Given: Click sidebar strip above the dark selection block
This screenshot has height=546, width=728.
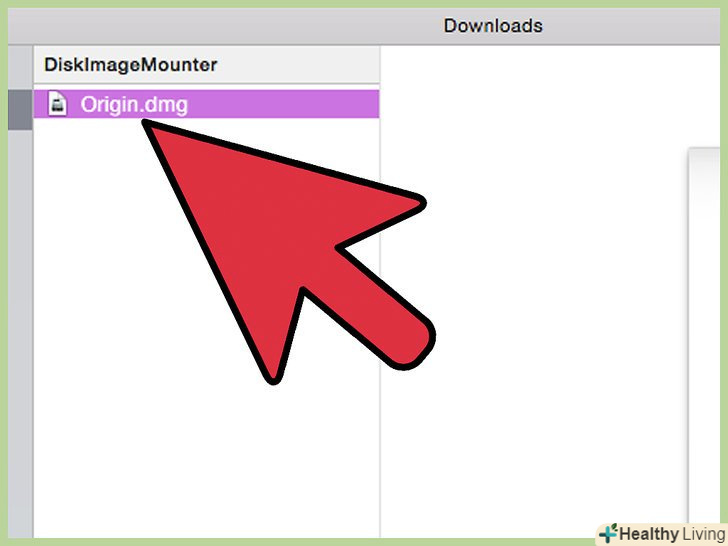Looking at the screenshot, I should (20, 68).
